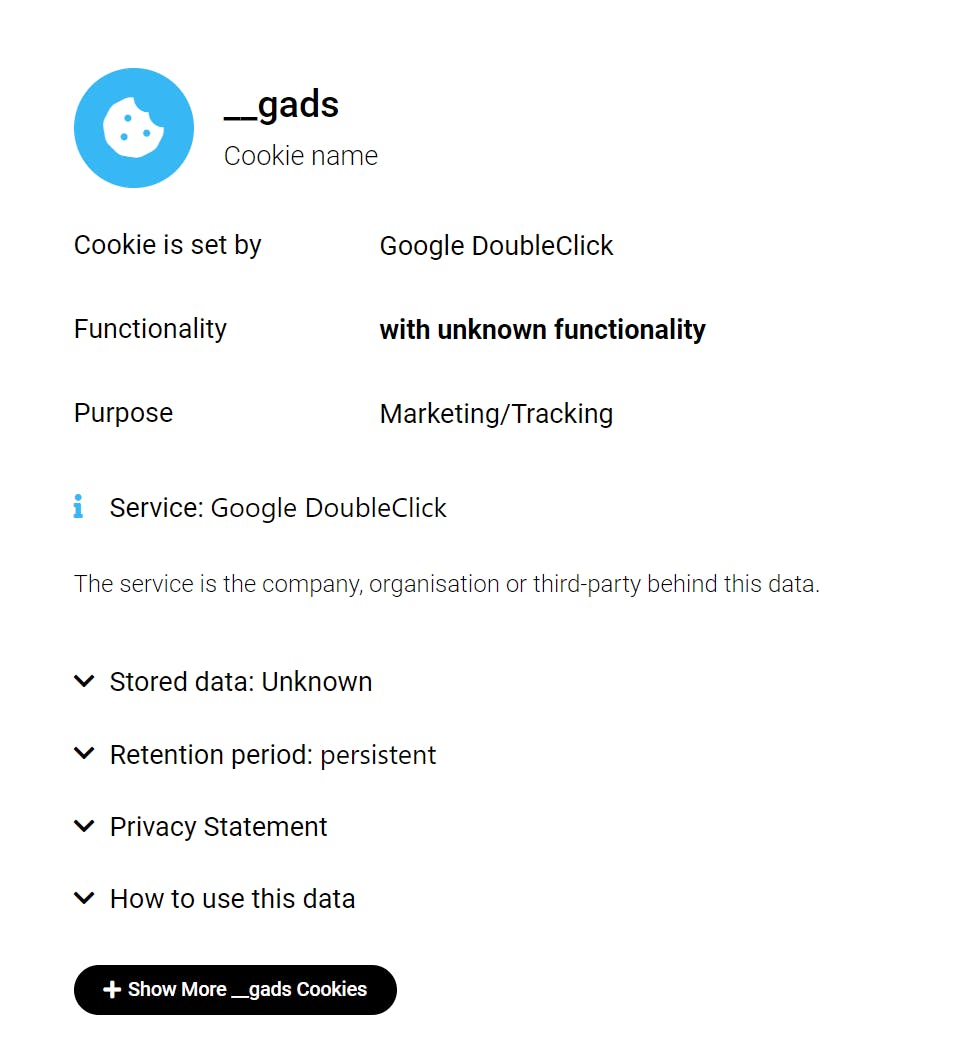Click the How to use this data chevron
This screenshot has height=1052, width=976.
(x=84, y=898)
